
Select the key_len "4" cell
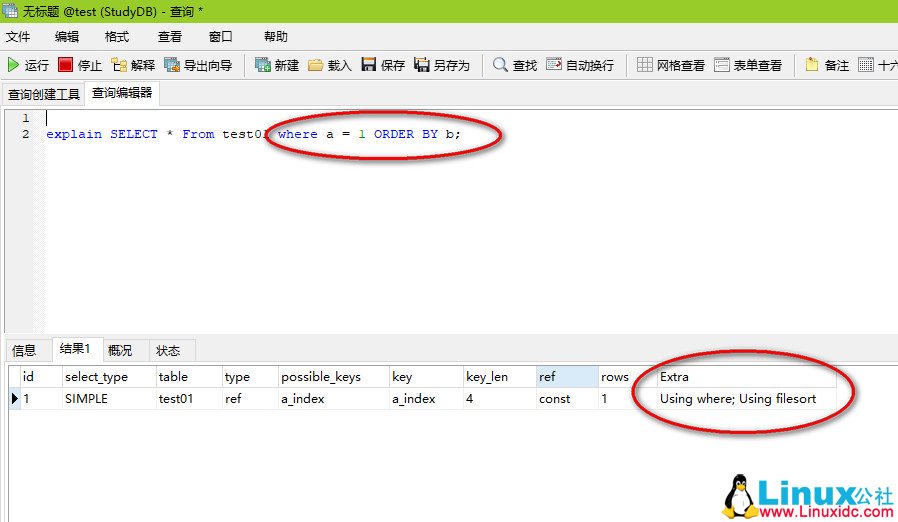click(x=499, y=398)
